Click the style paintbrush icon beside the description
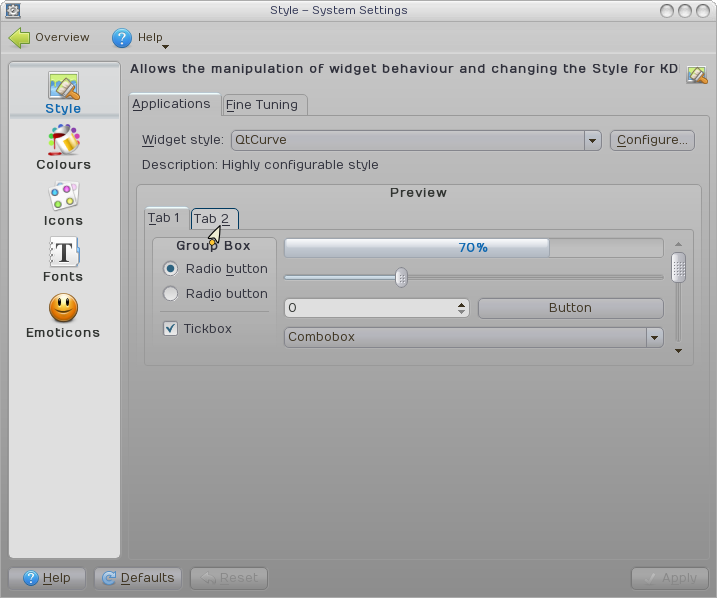The image size is (717, 598). [696, 75]
